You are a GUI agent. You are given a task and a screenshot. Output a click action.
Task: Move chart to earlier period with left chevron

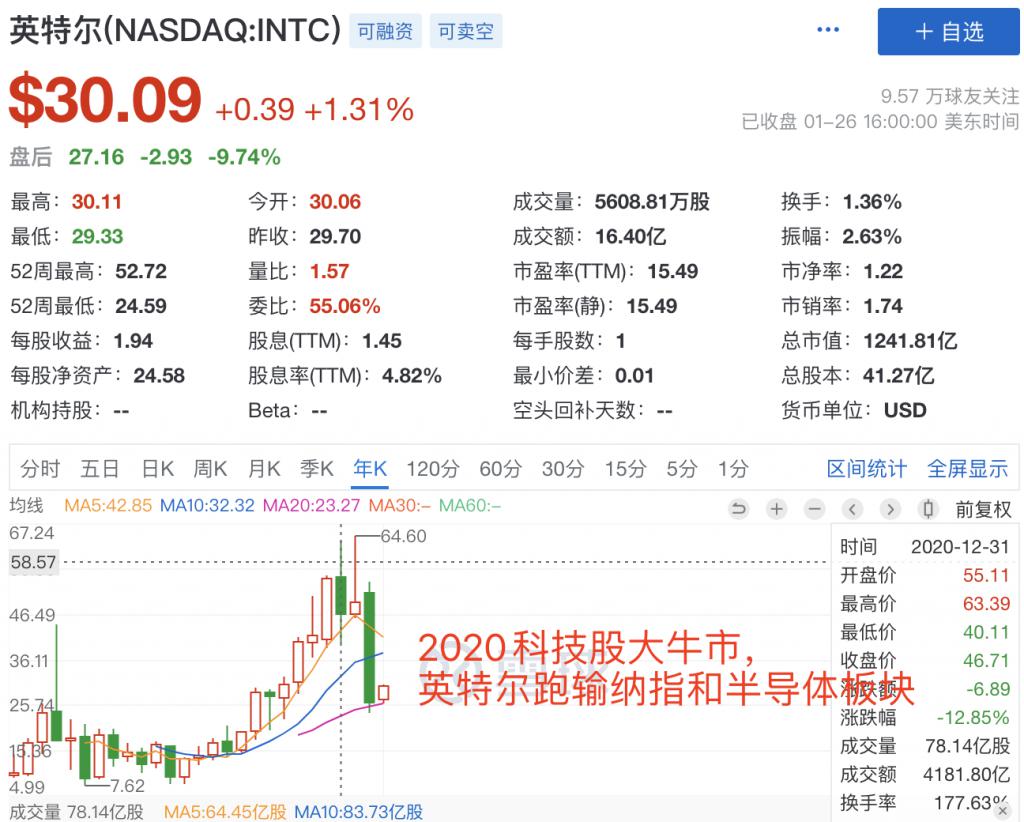[x=852, y=509]
